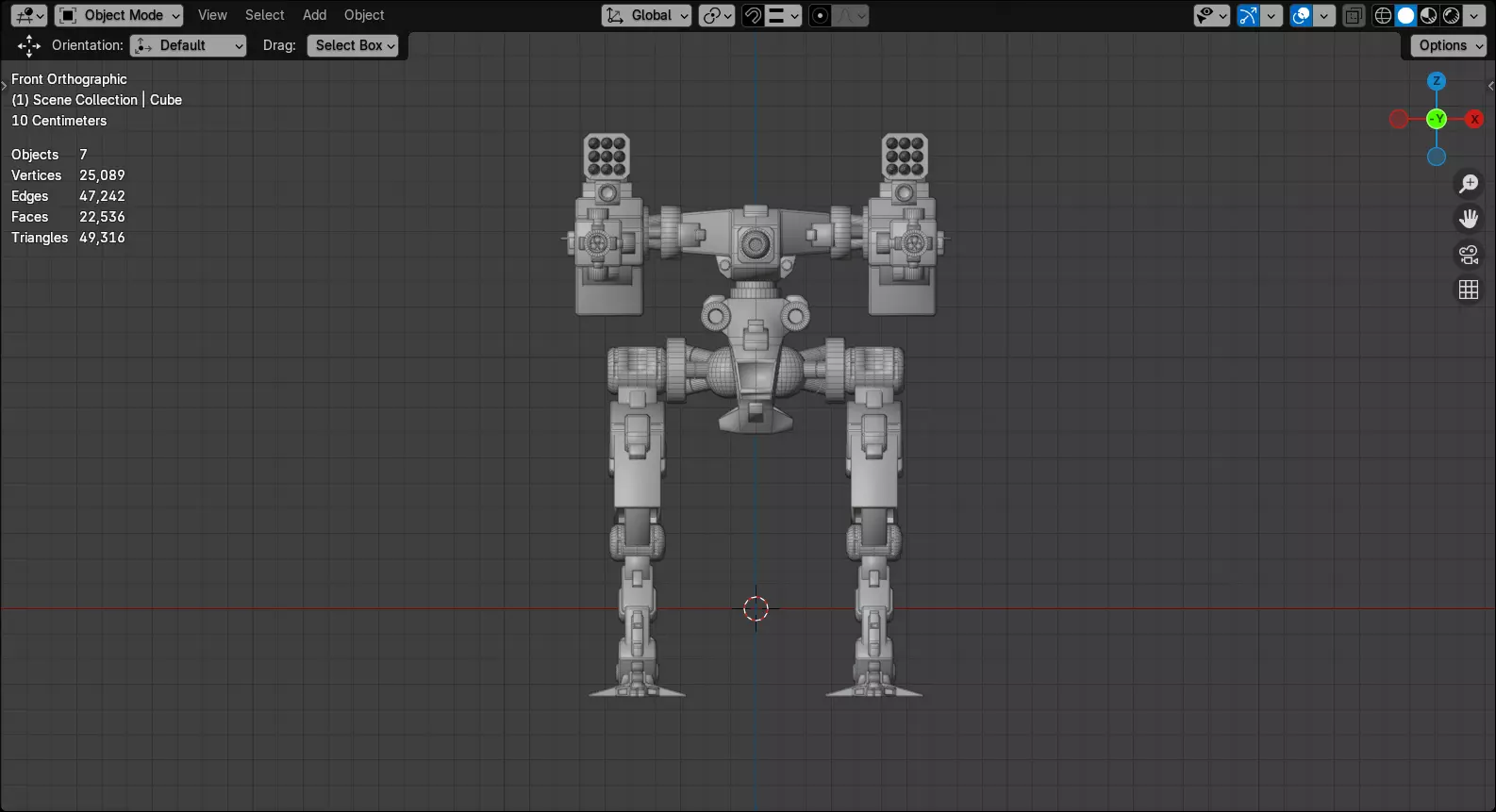Click the positive X axis gizmo handle
1496x812 pixels.
(1474, 119)
